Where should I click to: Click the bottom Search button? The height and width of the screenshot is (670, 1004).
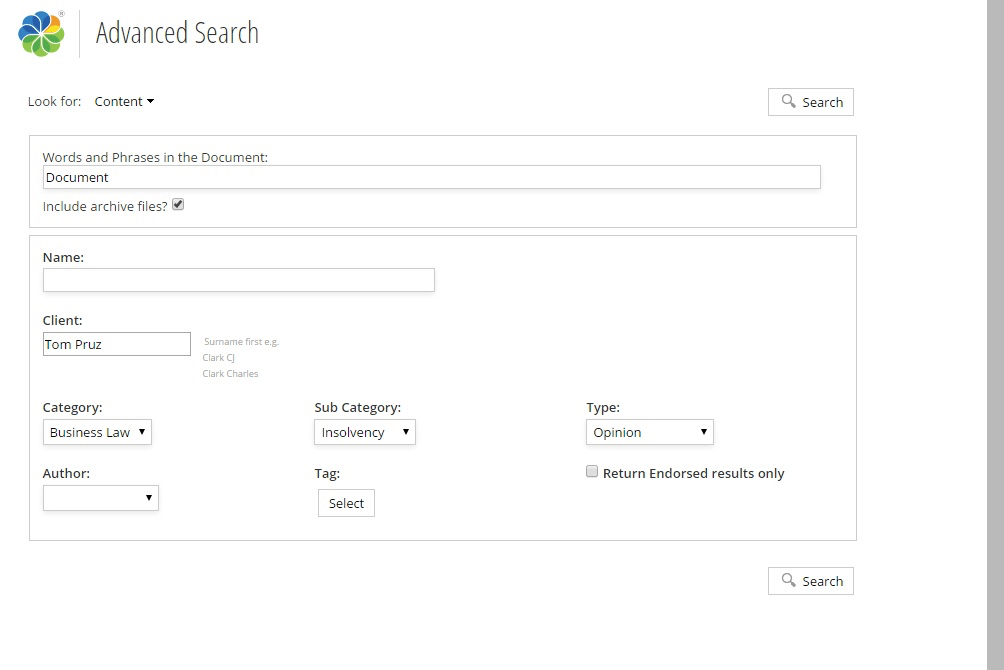tap(811, 581)
